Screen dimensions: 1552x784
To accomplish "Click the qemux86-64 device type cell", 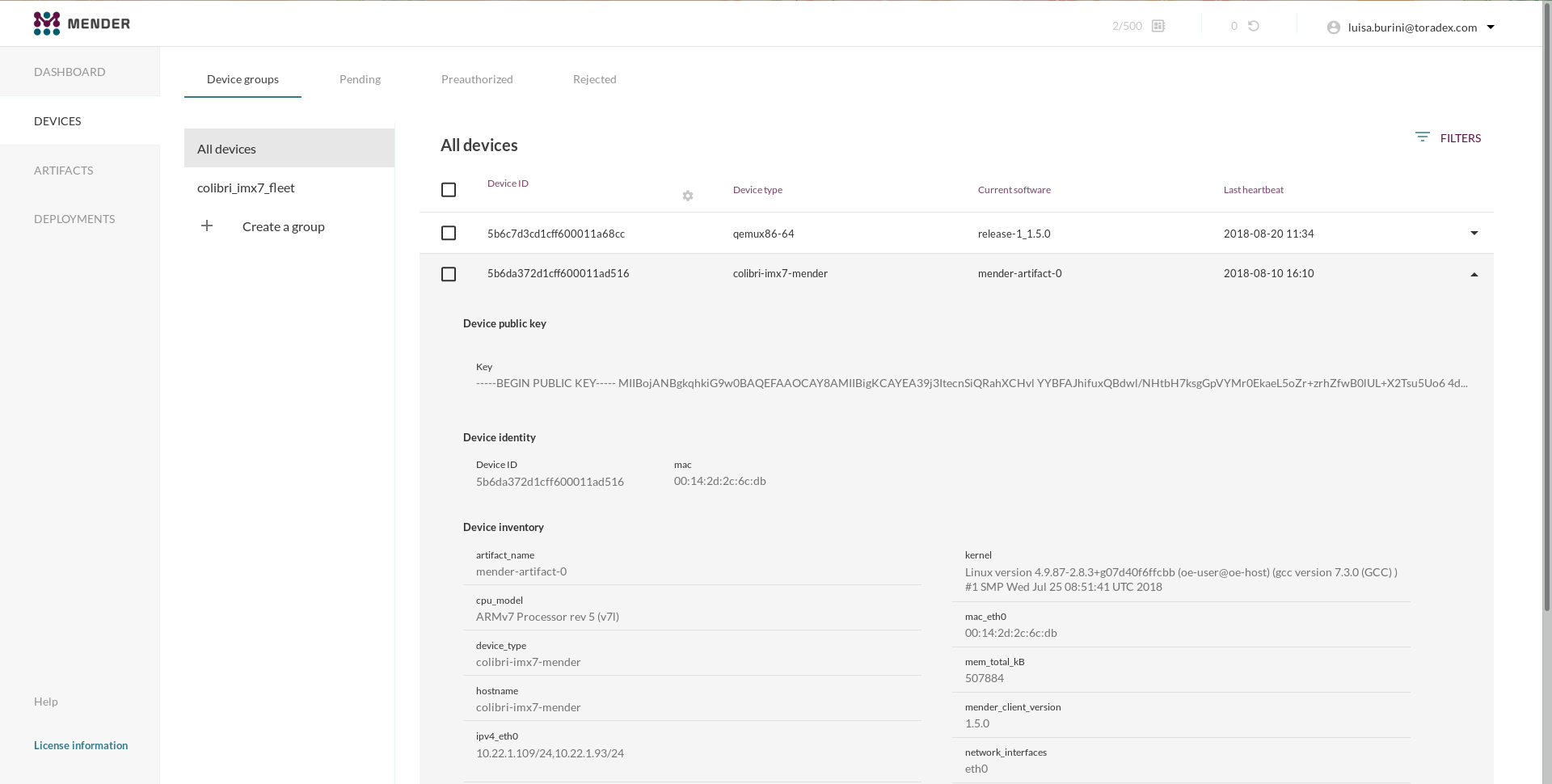I will (764, 234).
